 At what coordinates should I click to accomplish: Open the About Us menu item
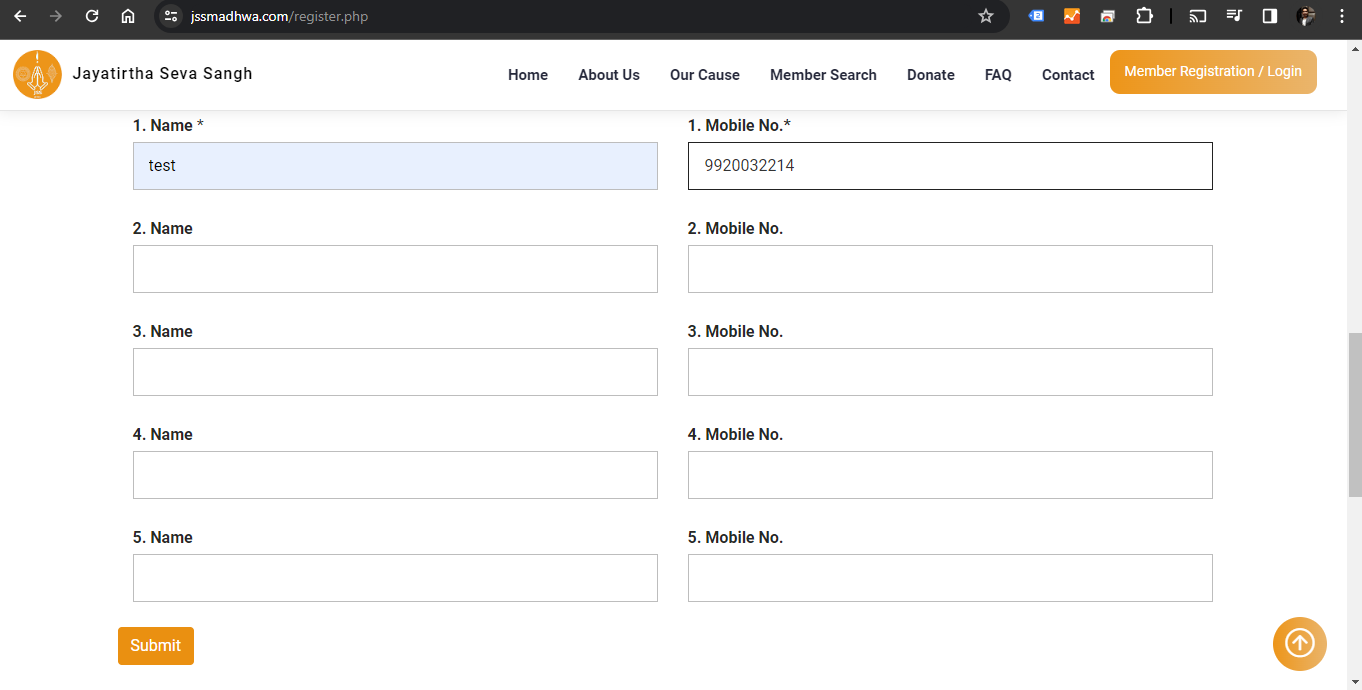tap(608, 75)
